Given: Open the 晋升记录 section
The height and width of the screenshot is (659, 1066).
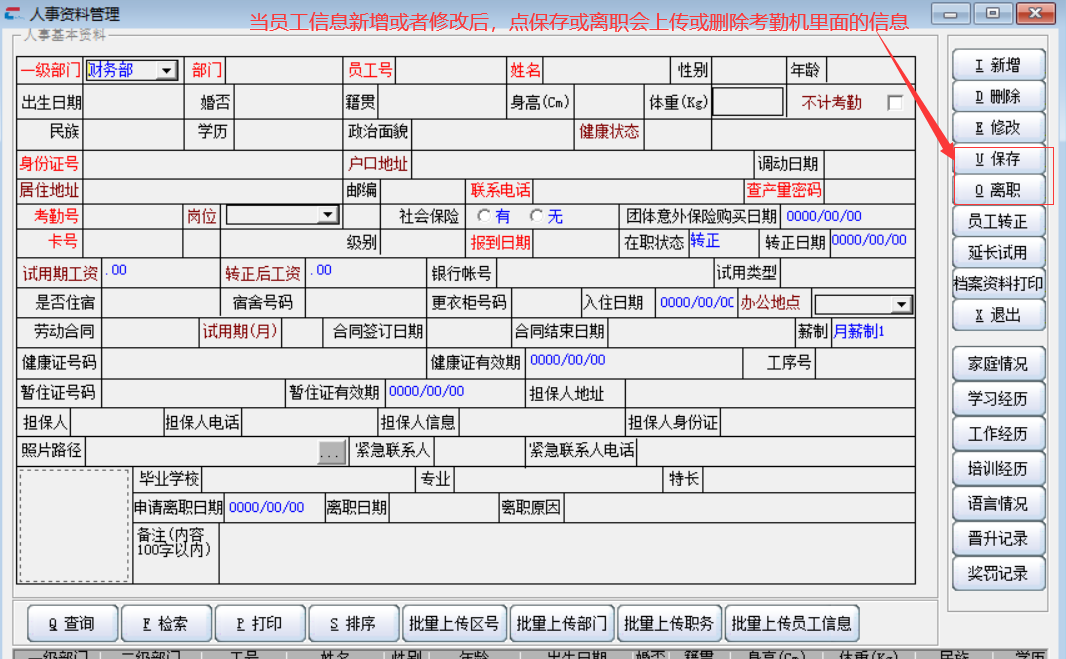Looking at the screenshot, I should [998, 539].
